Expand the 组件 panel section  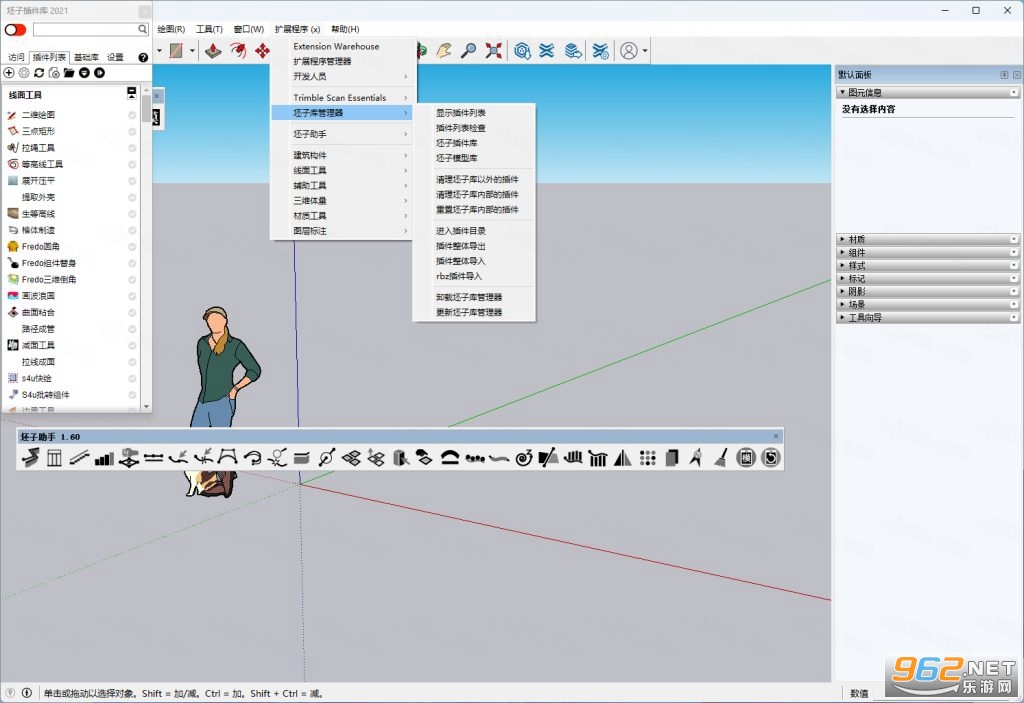[x=927, y=252]
